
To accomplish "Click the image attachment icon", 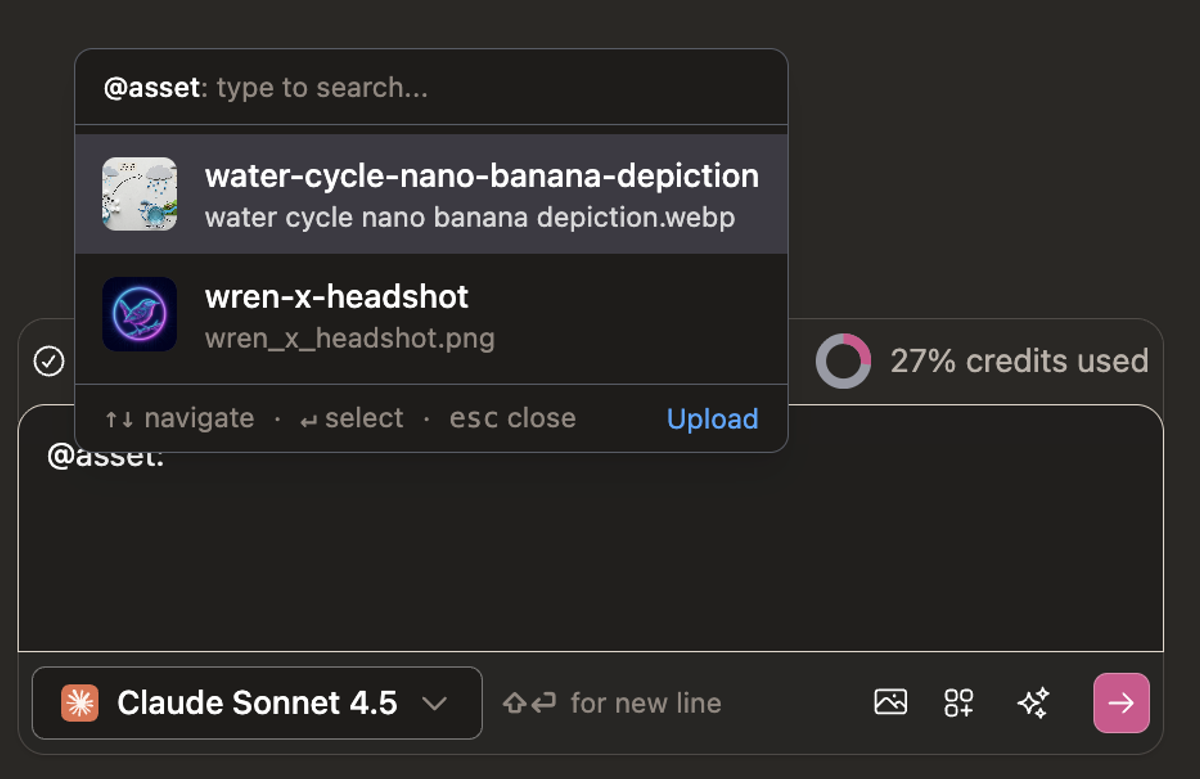I will 890,702.
